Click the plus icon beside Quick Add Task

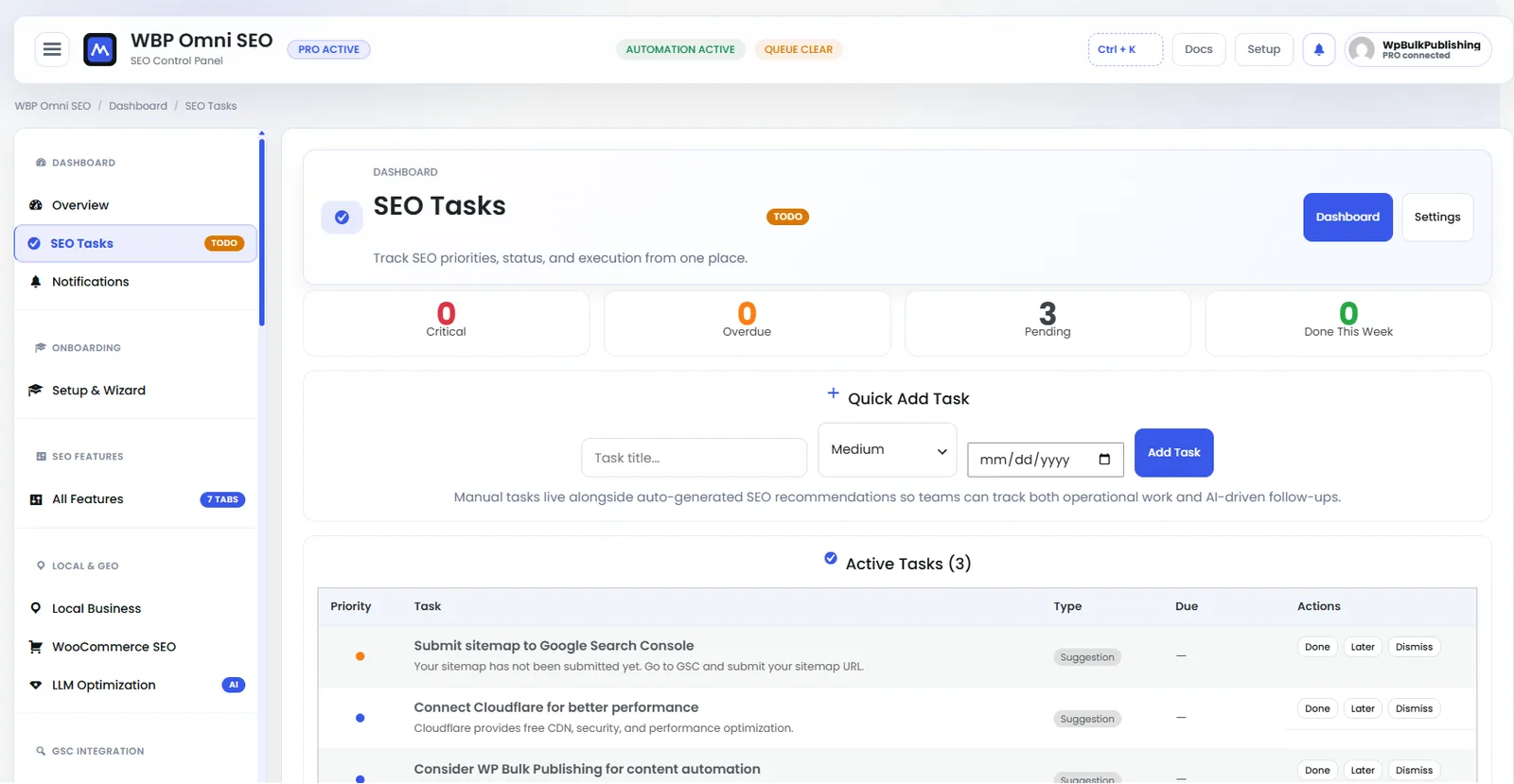point(833,392)
